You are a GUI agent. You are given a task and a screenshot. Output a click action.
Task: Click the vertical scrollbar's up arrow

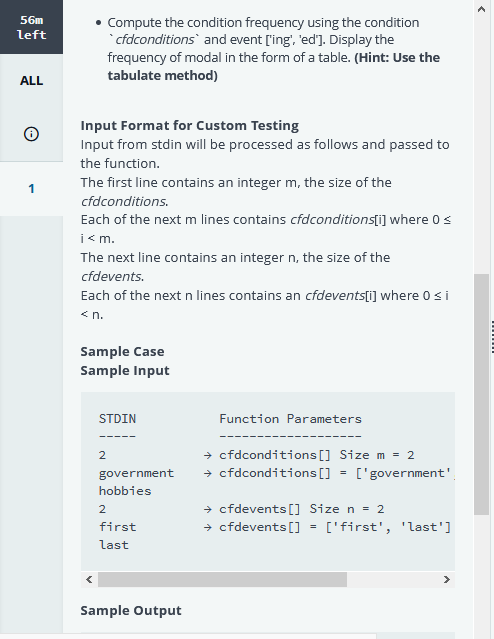pos(481,9)
